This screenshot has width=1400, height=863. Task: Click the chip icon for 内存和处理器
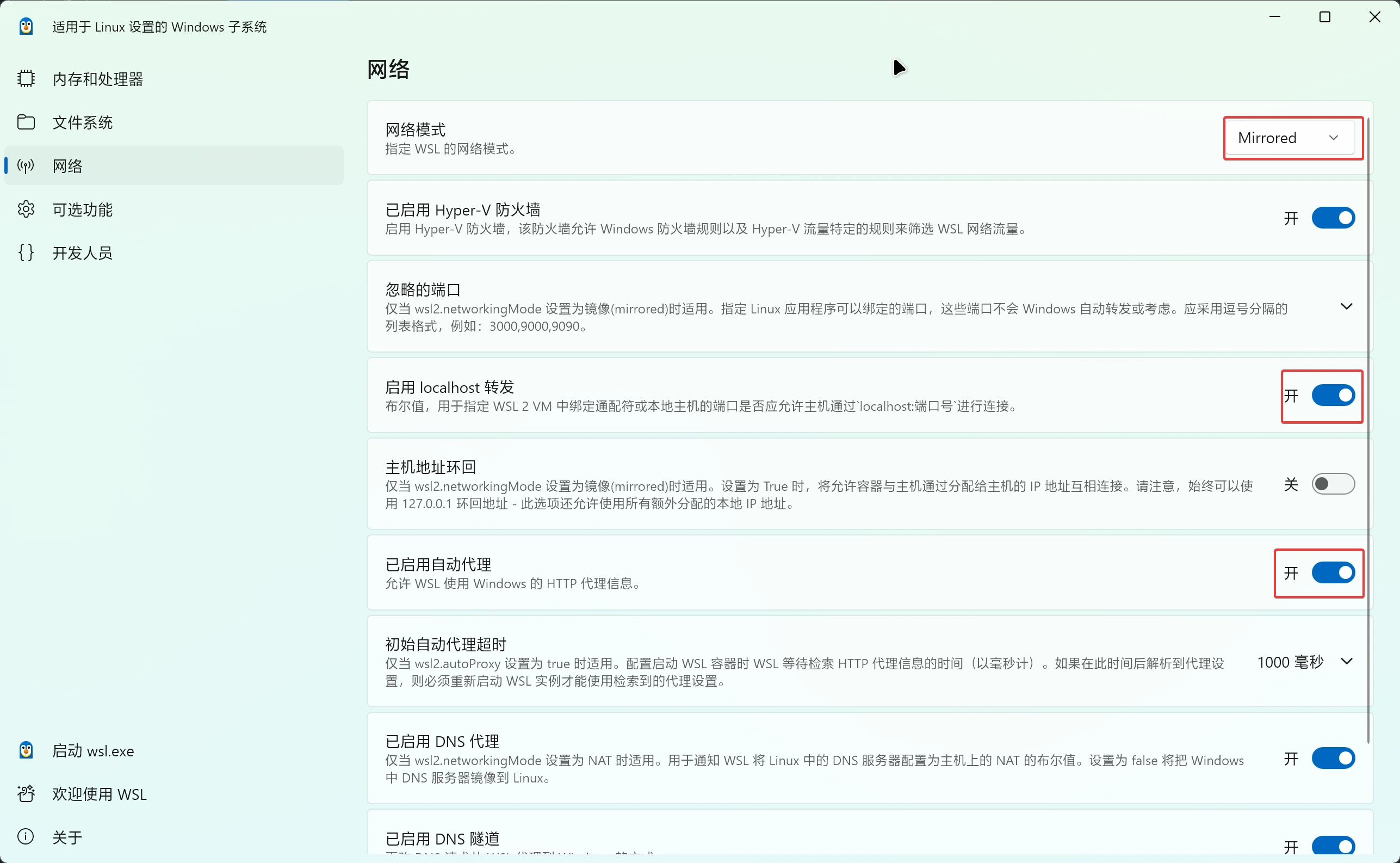click(x=26, y=79)
